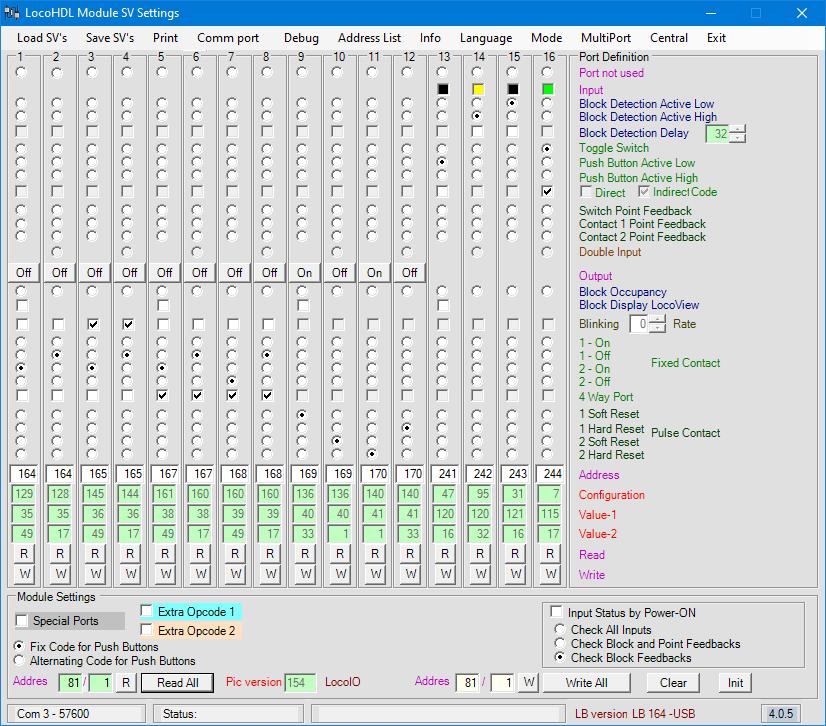The height and width of the screenshot is (726, 826).
Task: Click the Clear button
Action: (x=673, y=683)
